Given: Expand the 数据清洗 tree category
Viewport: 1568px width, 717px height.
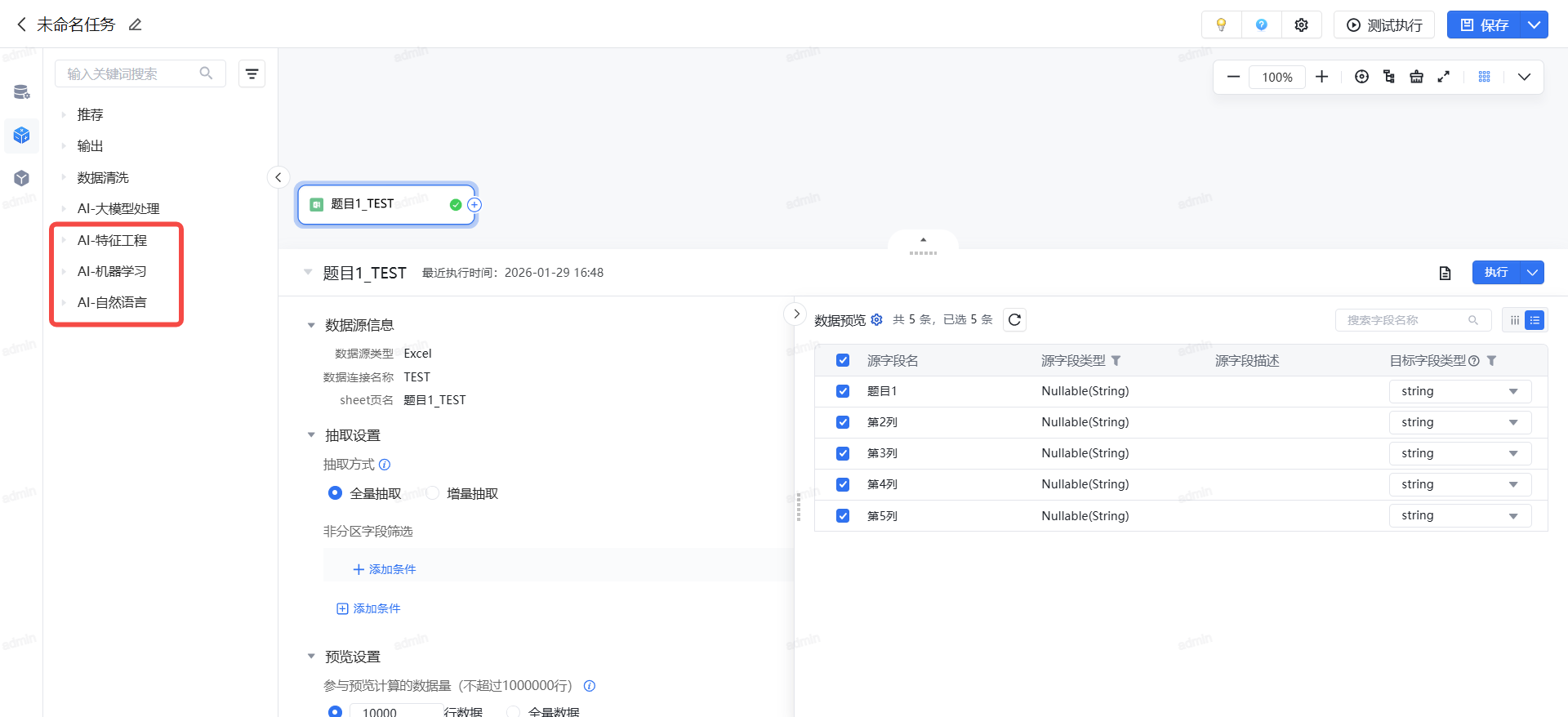Looking at the screenshot, I should (x=64, y=177).
